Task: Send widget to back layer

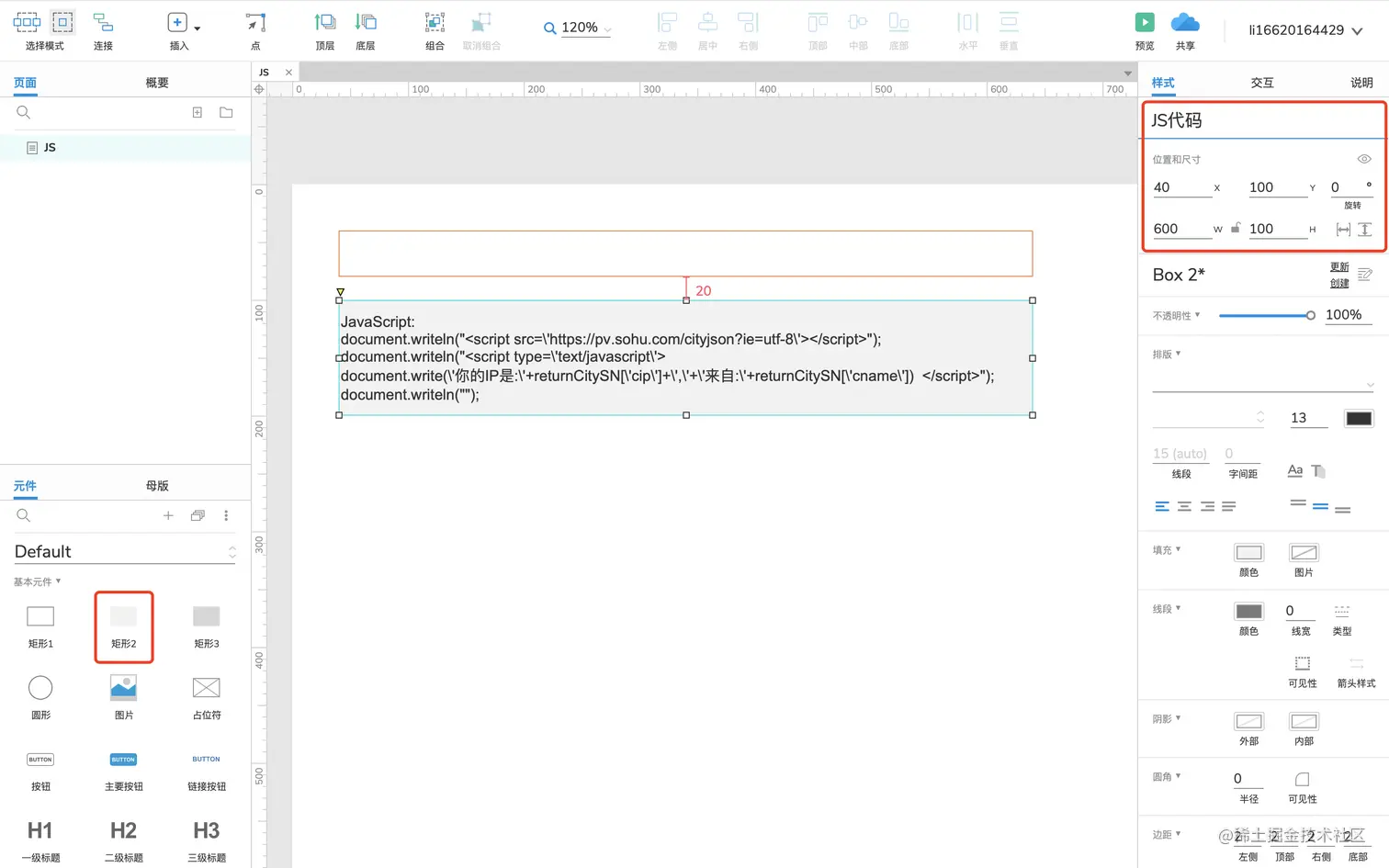Action: point(366,30)
